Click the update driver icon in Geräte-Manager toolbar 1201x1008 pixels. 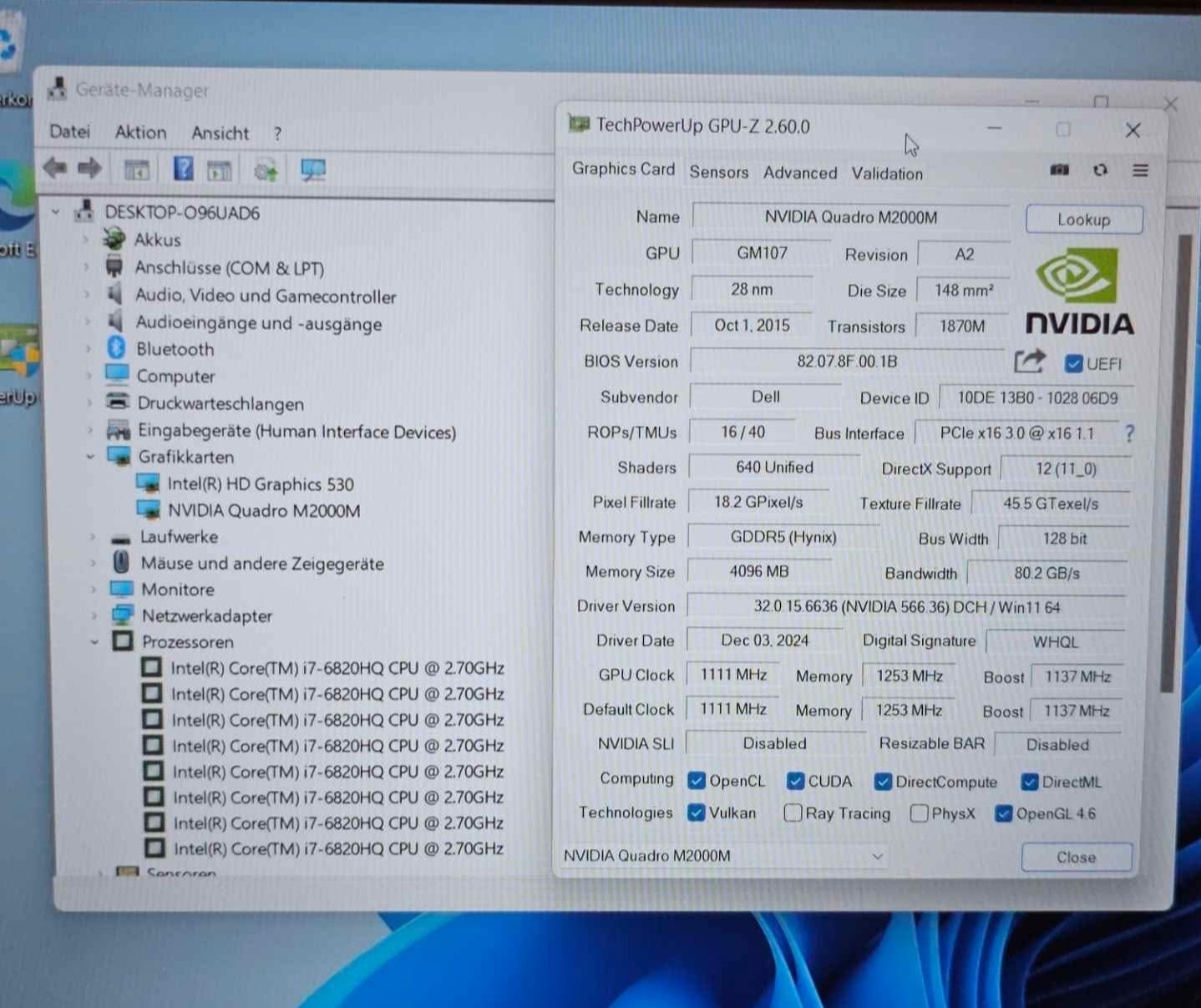pyautogui.click(x=266, y=170)
